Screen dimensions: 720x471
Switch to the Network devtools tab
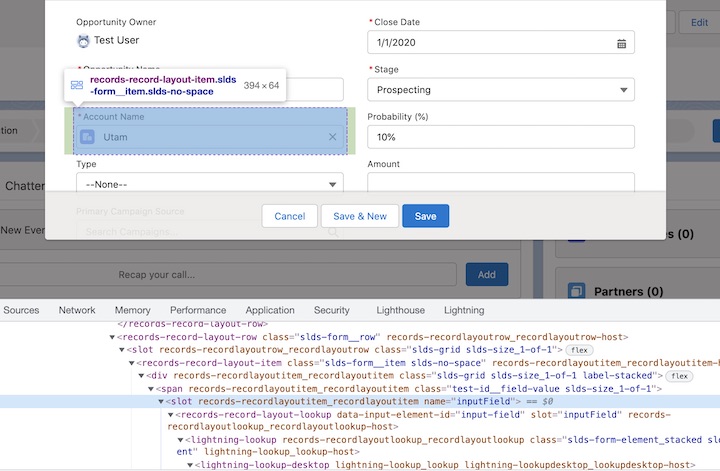77,311
